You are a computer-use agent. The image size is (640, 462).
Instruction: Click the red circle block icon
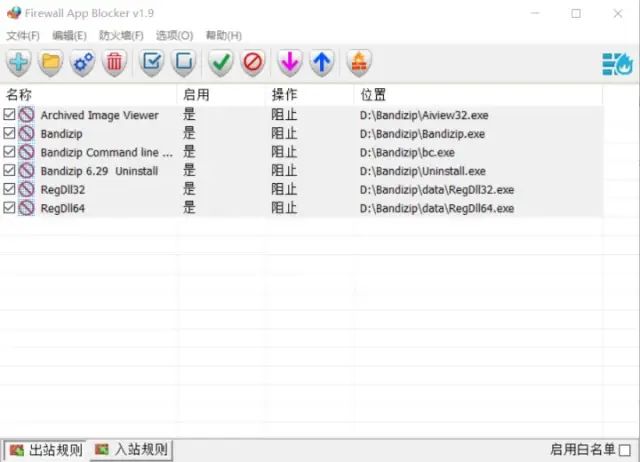coord(253,63)
